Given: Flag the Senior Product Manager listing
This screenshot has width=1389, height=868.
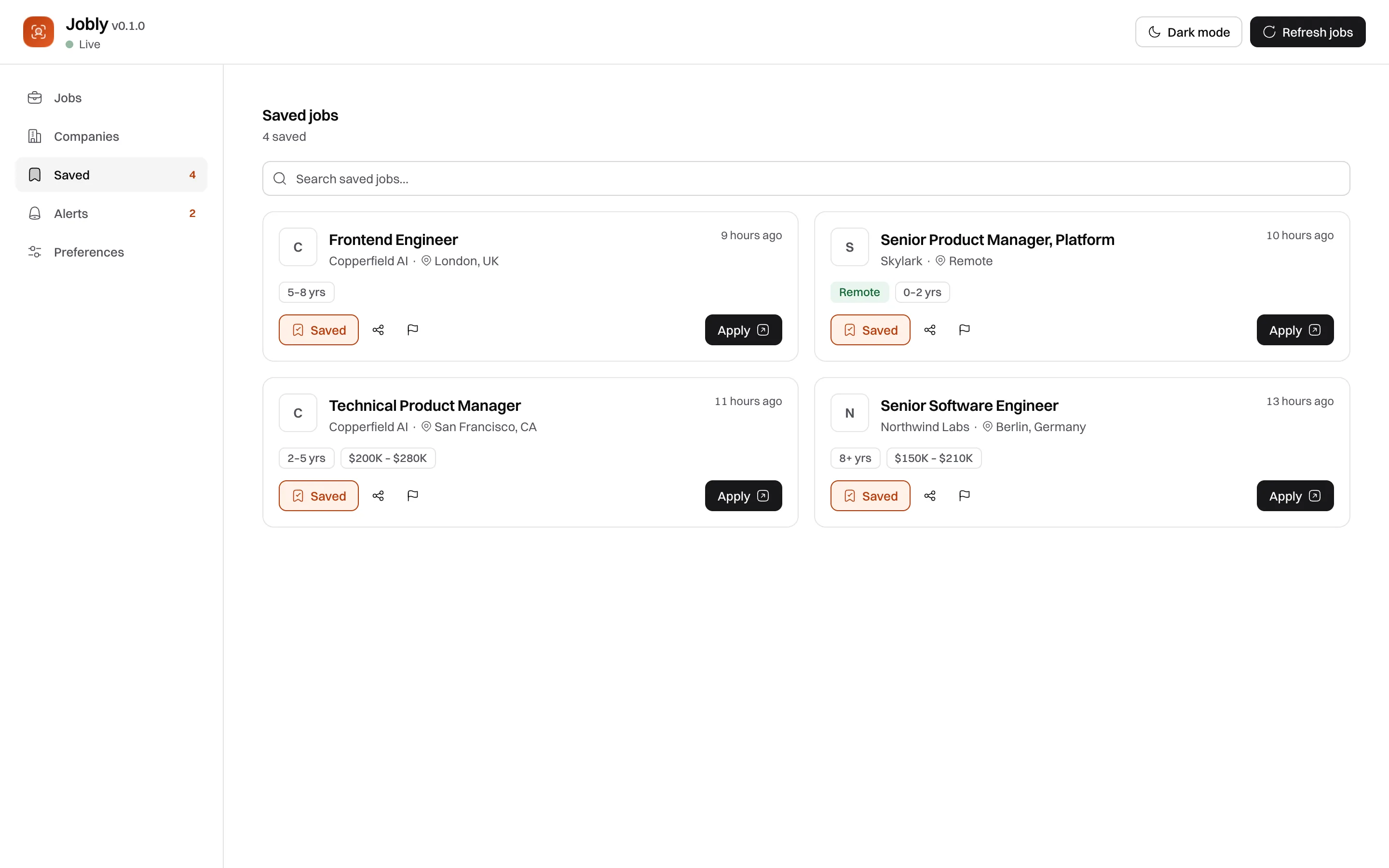Looking at the screenshot, I should (x=964, y=329).
